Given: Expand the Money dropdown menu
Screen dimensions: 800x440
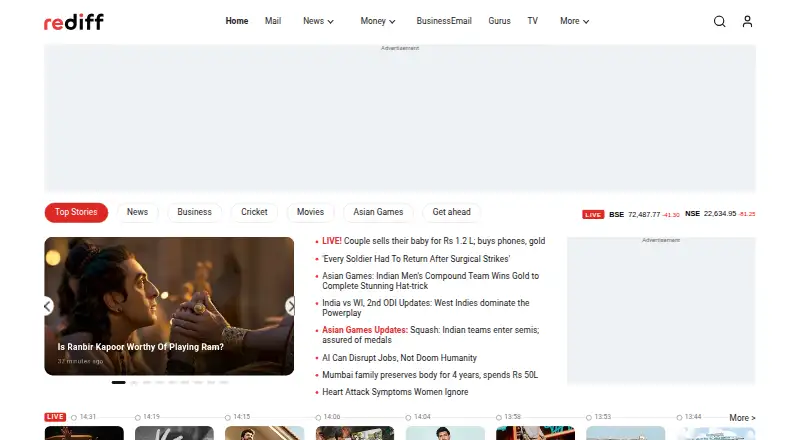Looking at the screenshot, I should click(378, 21).
